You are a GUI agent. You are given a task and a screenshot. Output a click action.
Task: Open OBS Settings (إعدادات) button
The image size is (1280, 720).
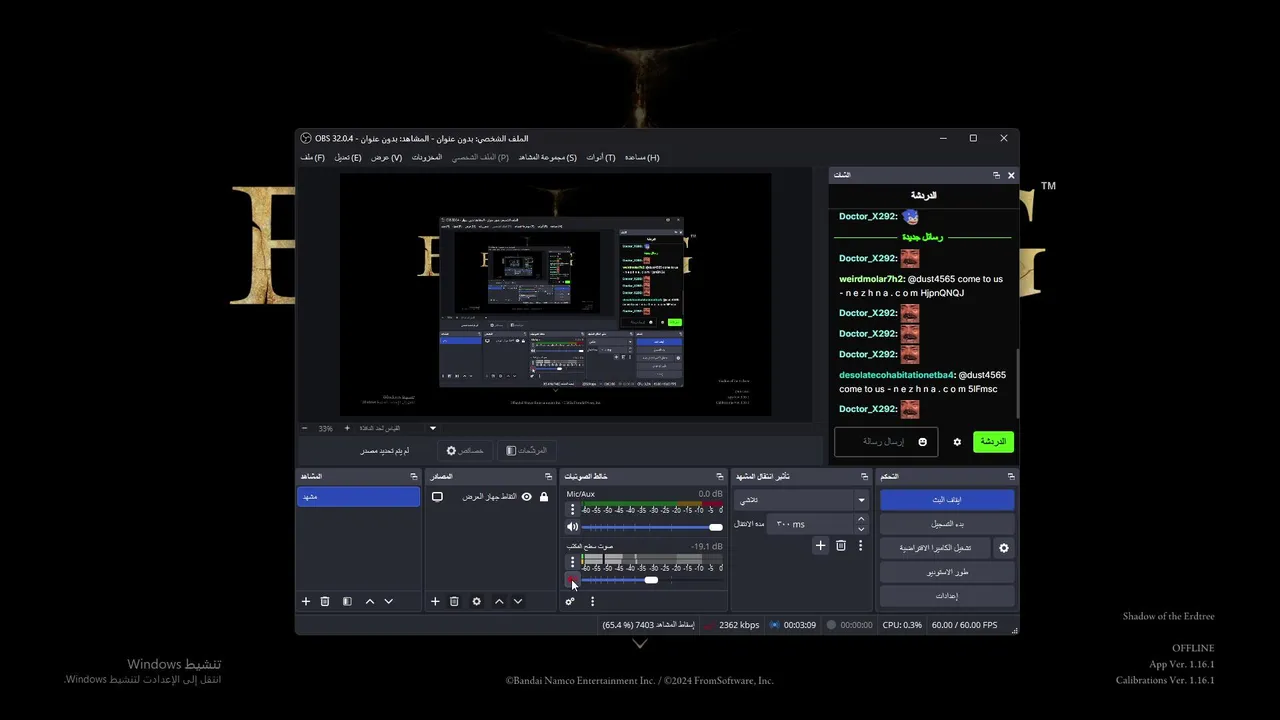coord(947,596)
